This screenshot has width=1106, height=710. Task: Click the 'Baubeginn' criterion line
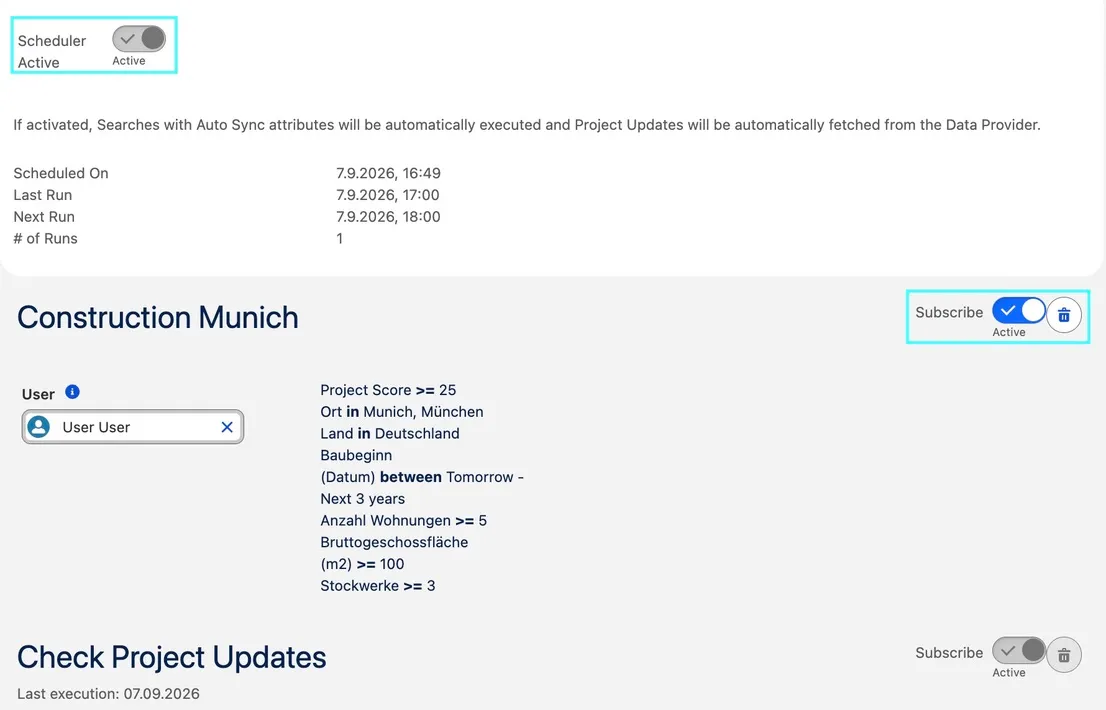(356, 455)
